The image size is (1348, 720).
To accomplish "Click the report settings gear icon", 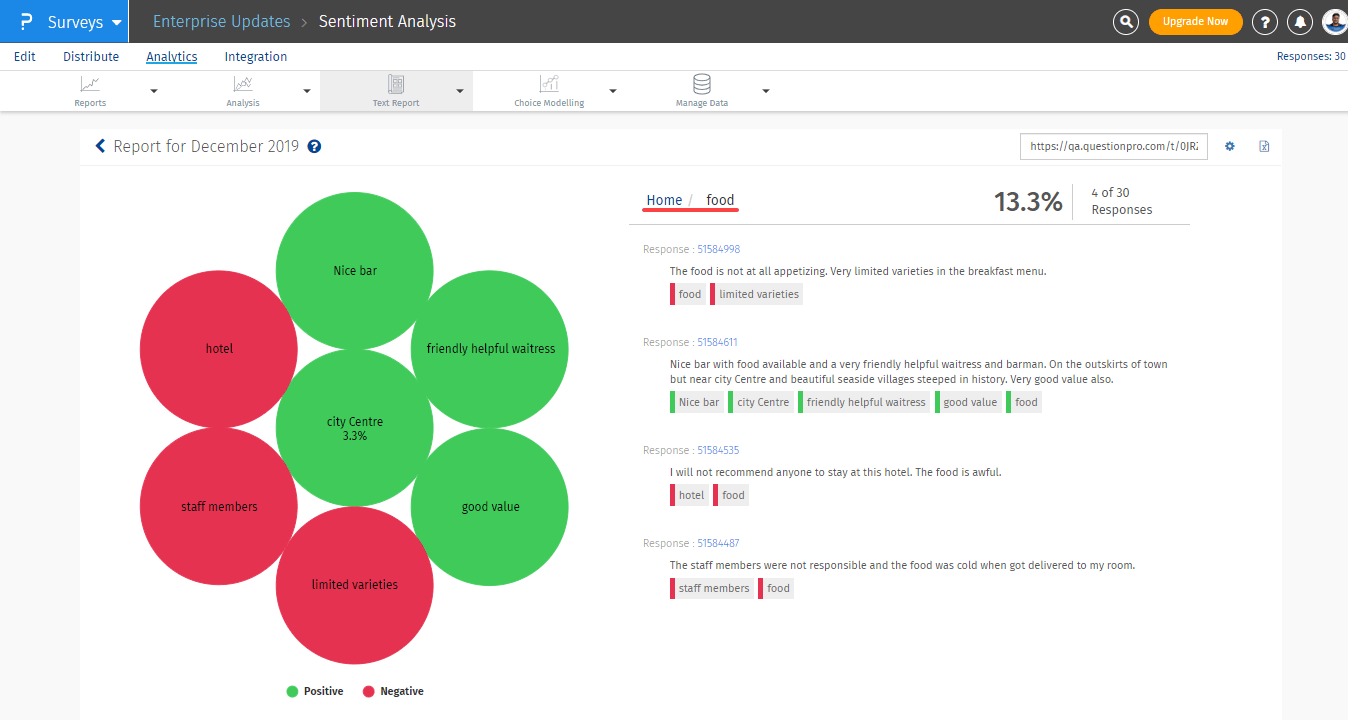I will [1230, 146].
